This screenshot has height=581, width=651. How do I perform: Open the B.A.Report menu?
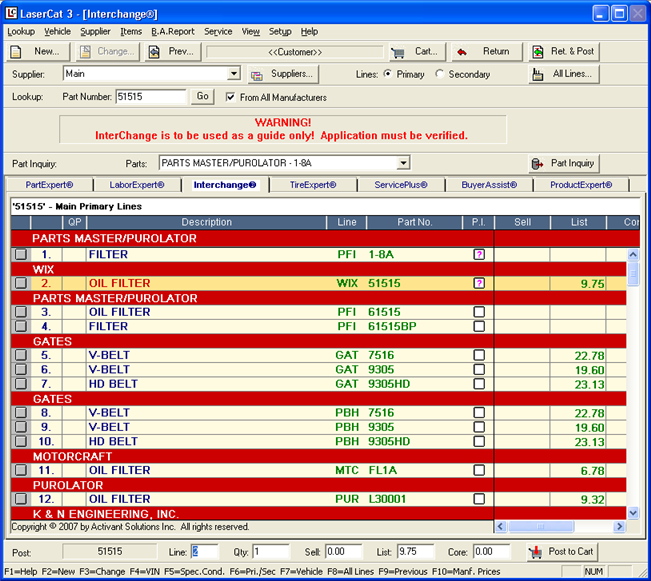[172, 31]
